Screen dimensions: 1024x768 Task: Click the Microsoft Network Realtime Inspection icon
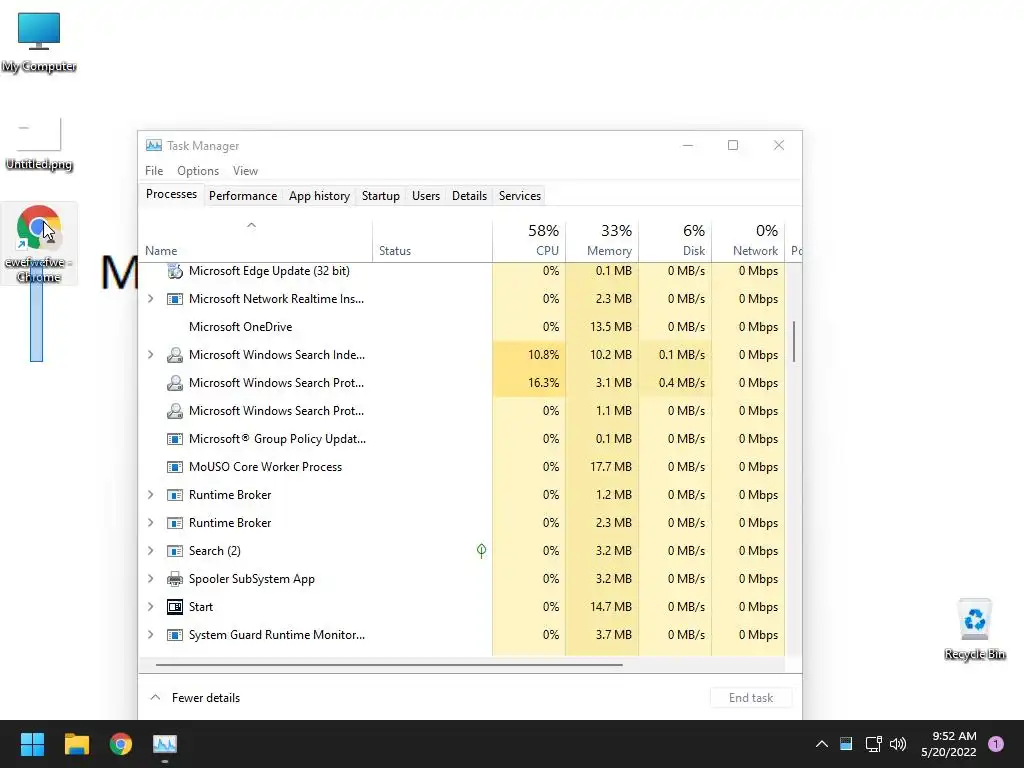point(174,299)
